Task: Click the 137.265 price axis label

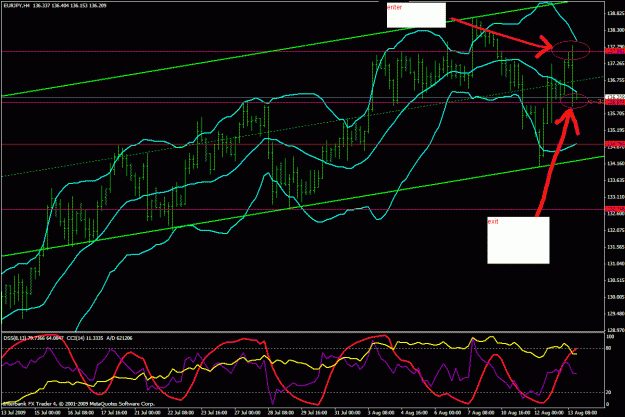Action: pyautogui.click(x=615, y=63)
